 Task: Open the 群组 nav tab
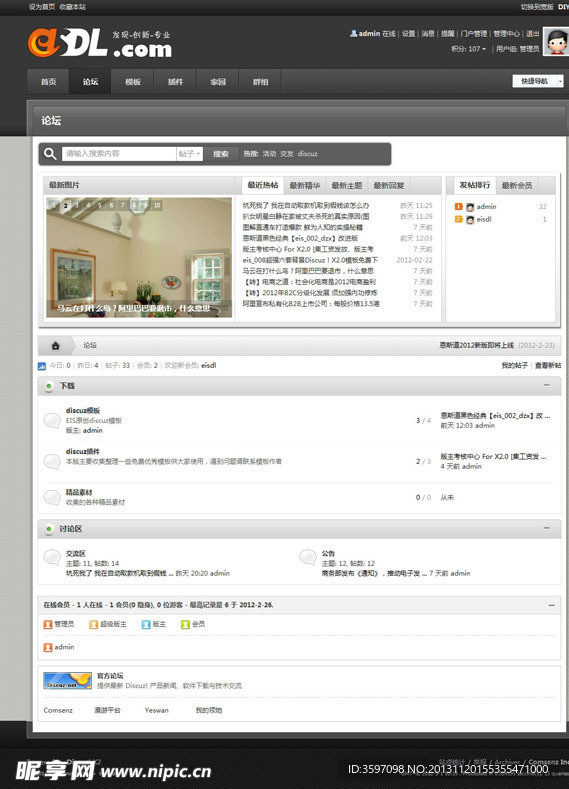[260, 82]
